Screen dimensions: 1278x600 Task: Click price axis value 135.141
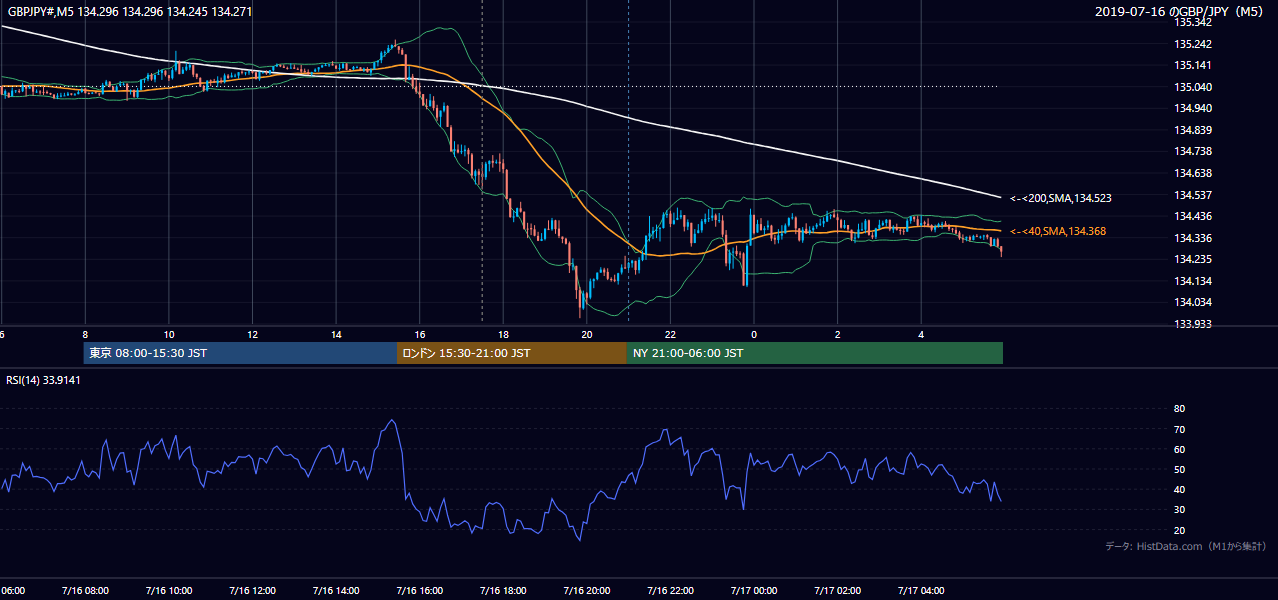[x=1193, y=65]
